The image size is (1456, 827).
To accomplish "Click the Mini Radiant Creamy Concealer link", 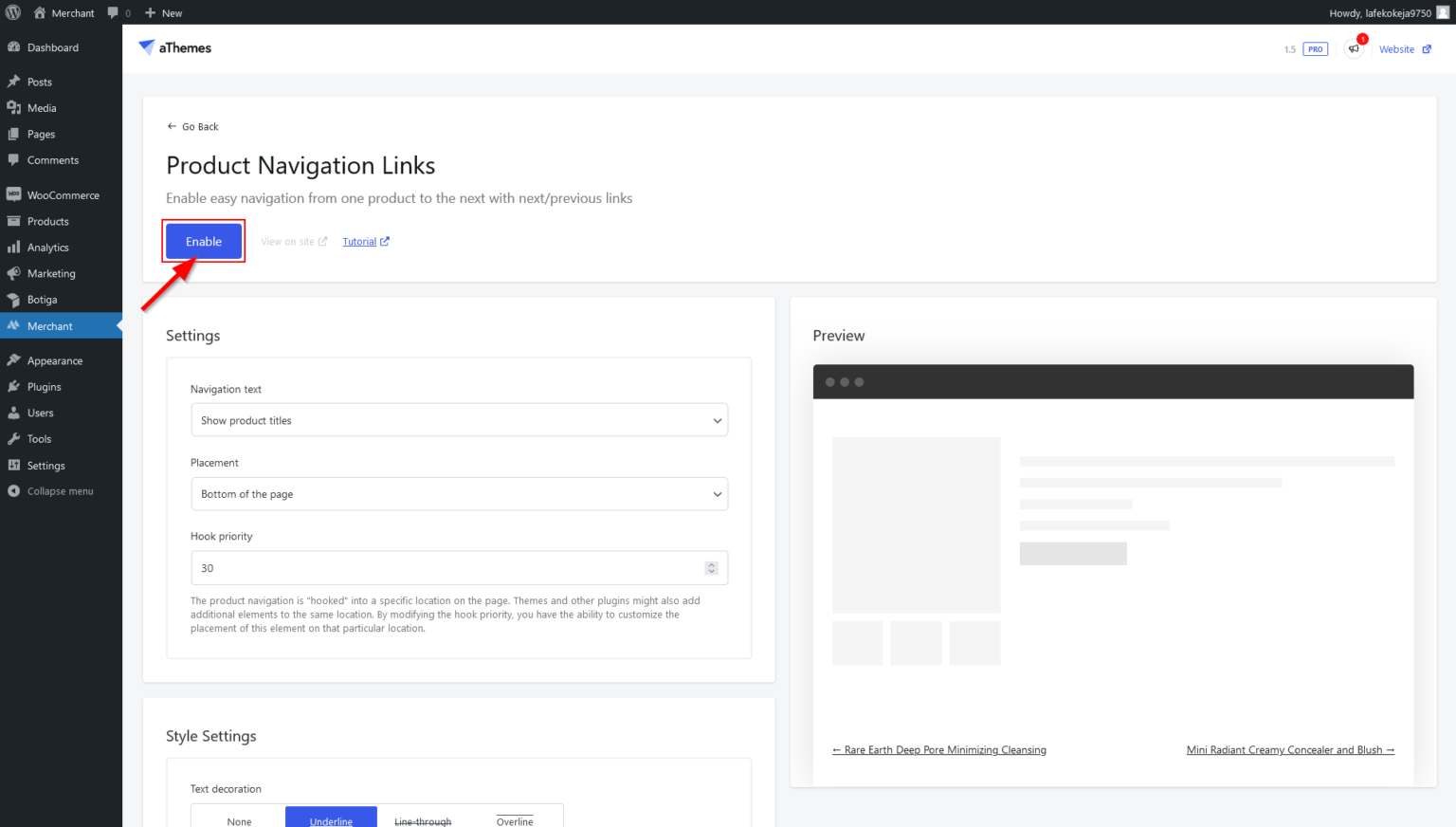I will (x=1290, y=749).
